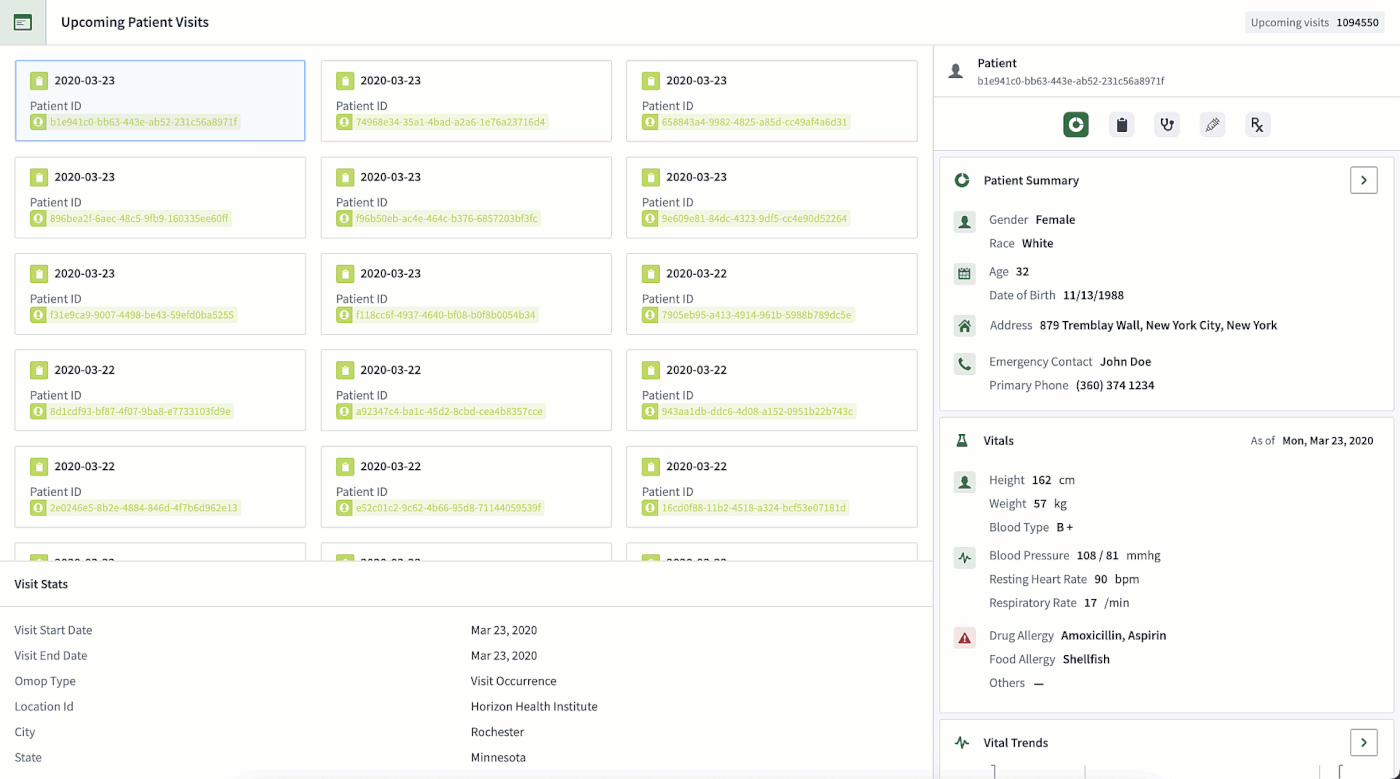Expand the Vital Trends chevron button
Image resolution: width=1400 pixels, height=779 pixels.
[1364, 742]
